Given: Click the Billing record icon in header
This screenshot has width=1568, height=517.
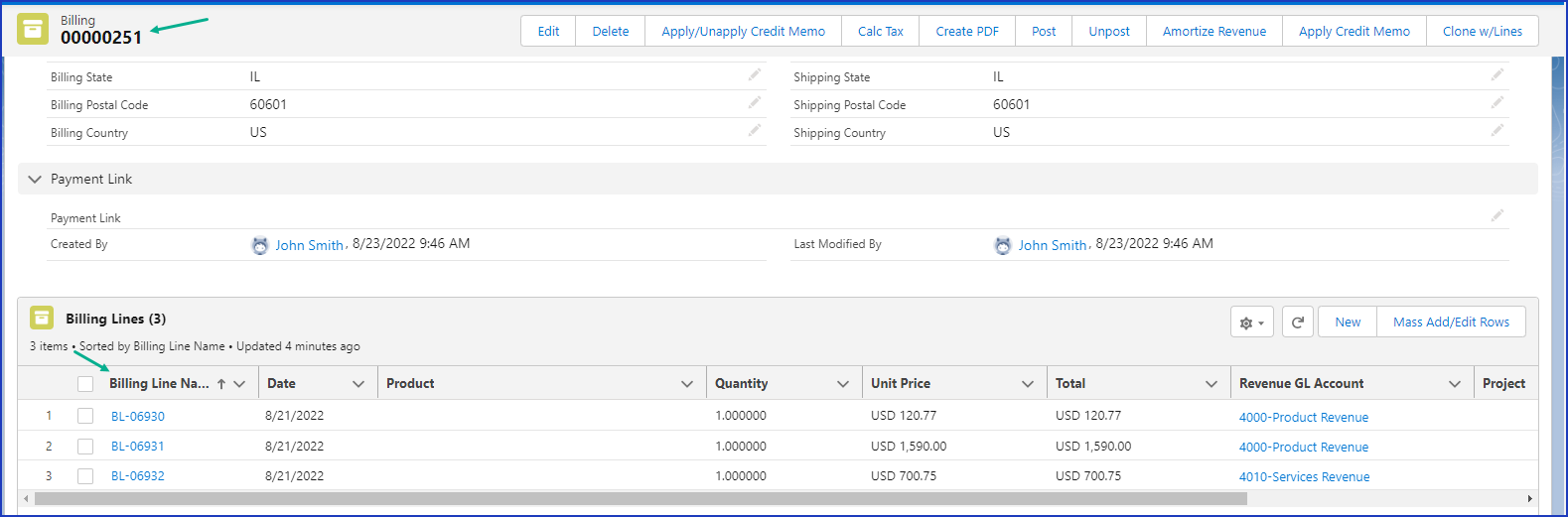Looking at the screenshot, I should (33, 30).
